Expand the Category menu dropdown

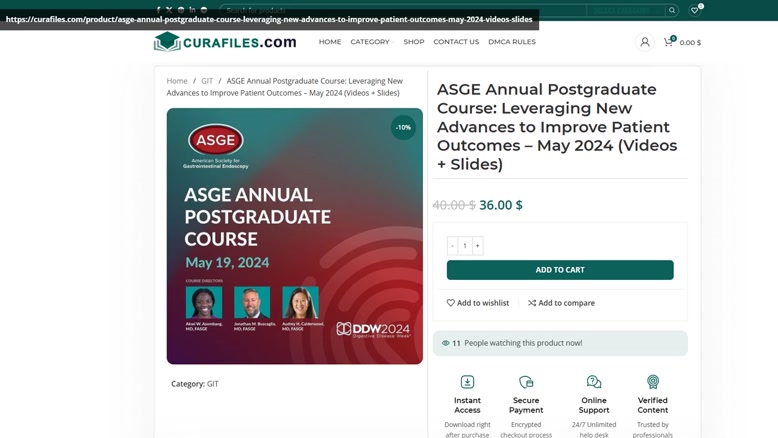[372, 42]
